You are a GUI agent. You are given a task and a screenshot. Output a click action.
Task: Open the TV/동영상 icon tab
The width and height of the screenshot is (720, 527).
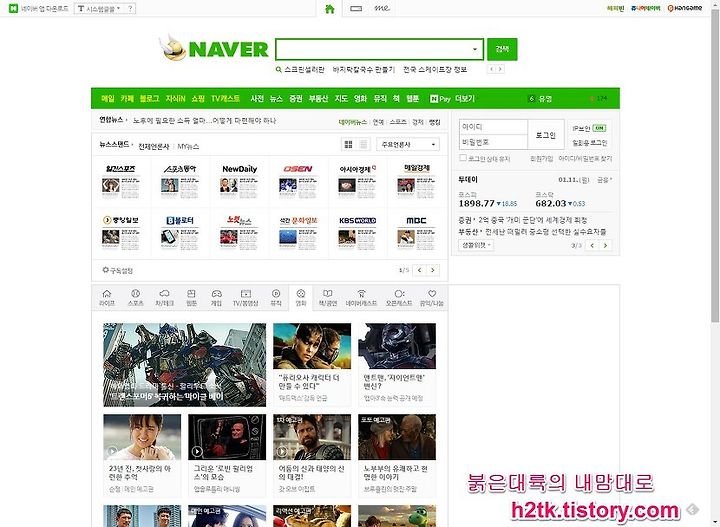[246, 297]
